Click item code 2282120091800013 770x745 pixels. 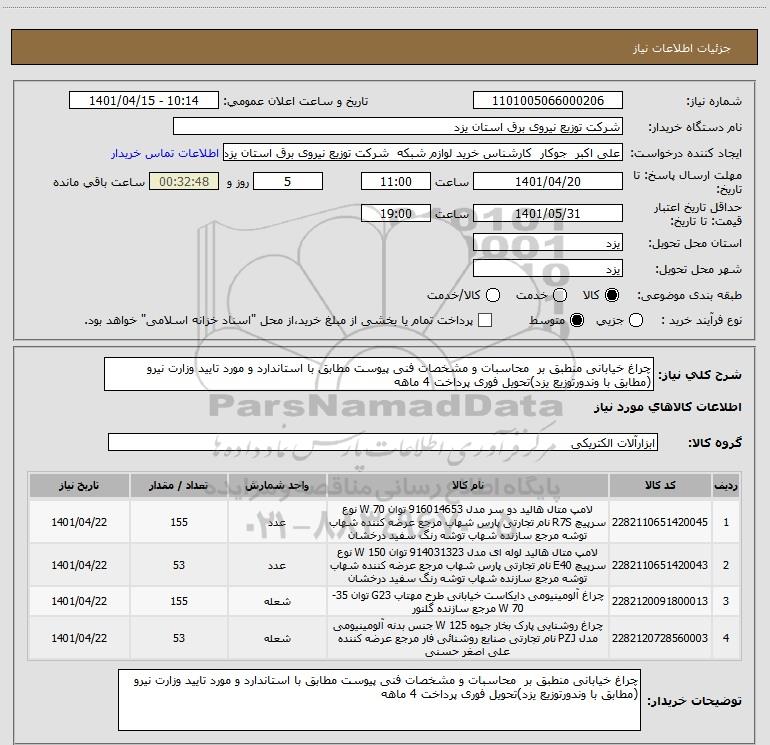click(x=660, y=601)
